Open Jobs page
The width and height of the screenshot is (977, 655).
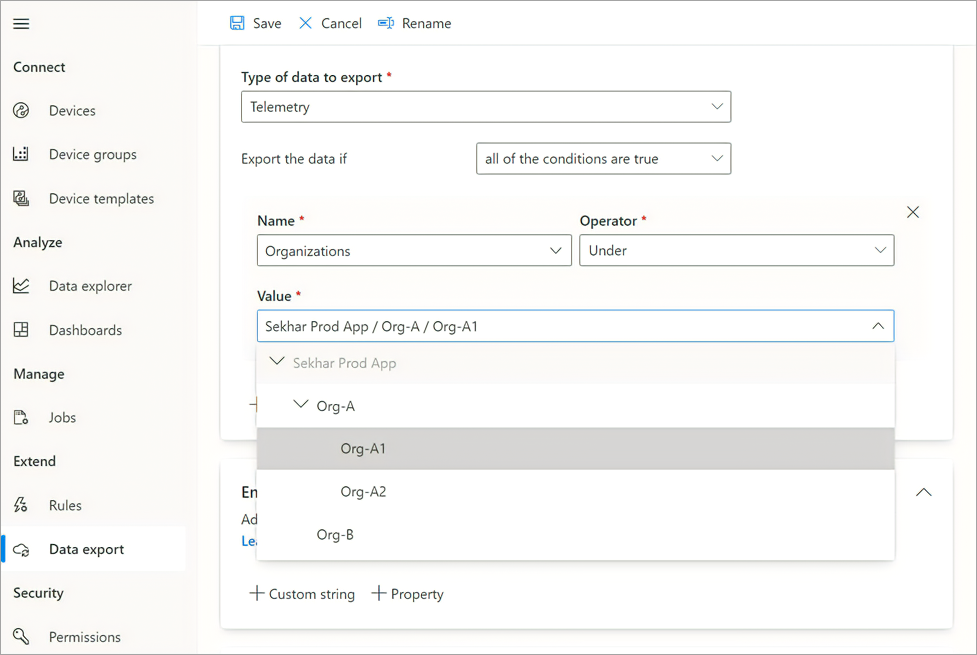[62, 417]
